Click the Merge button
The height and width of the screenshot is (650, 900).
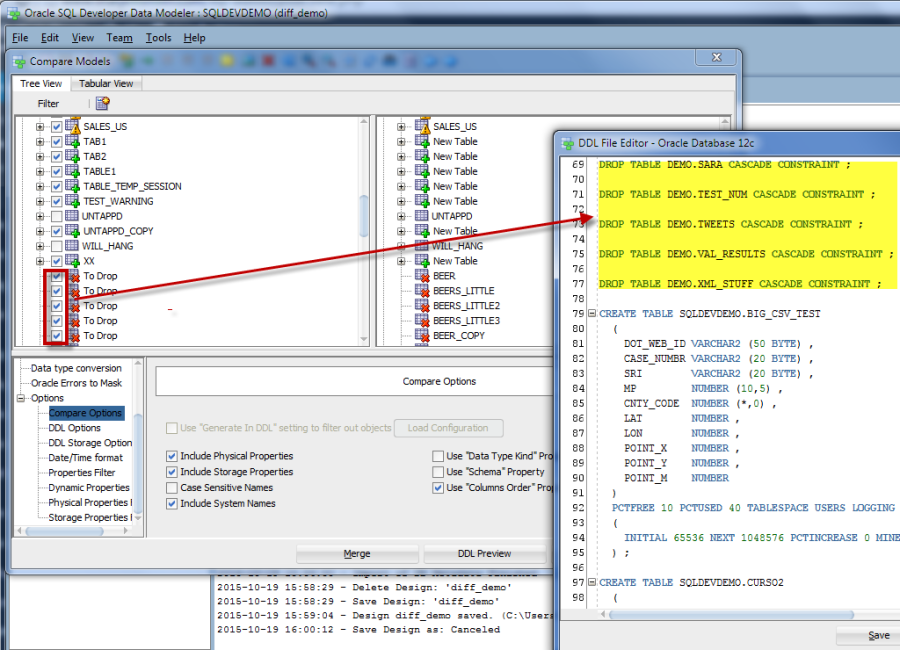click(x=357, y=554)
